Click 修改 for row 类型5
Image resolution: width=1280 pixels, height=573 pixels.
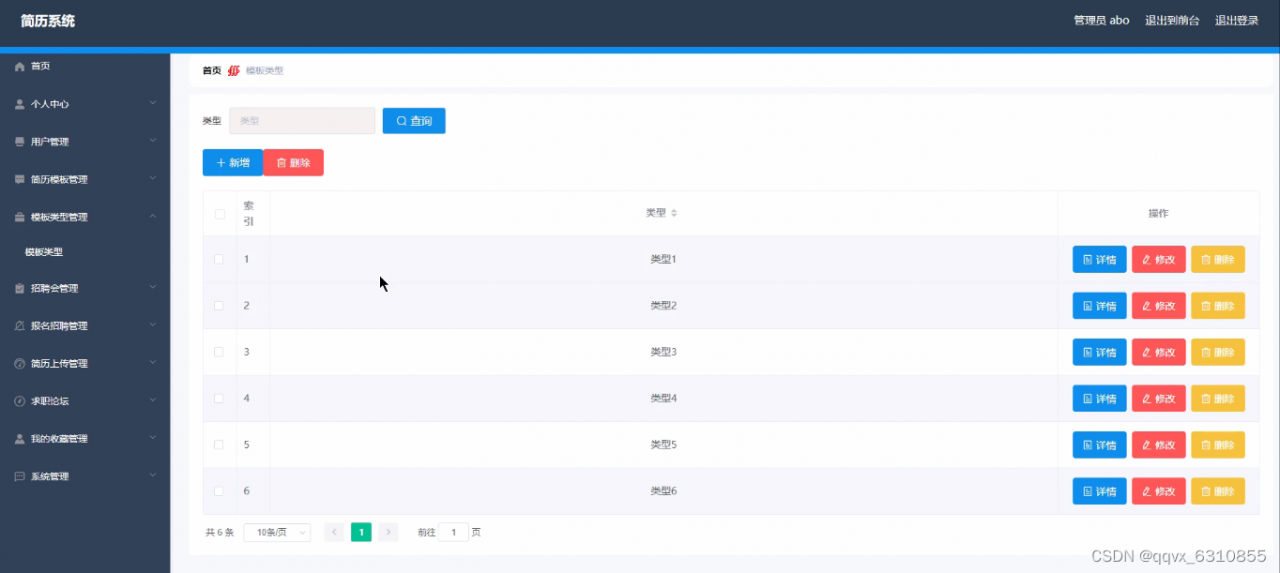(x=1159, y=444)
